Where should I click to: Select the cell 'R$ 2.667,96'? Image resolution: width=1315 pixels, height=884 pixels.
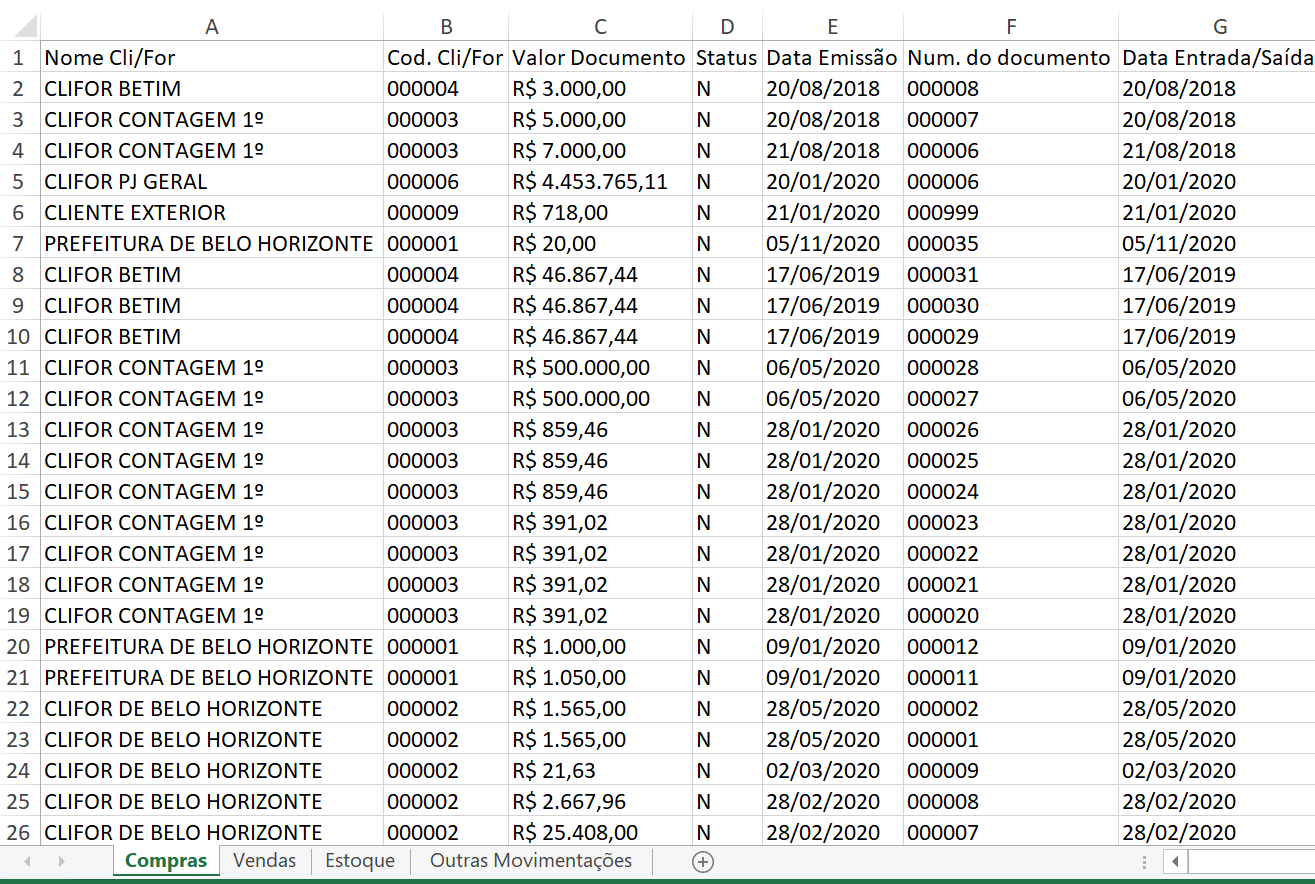coord(600,802)
